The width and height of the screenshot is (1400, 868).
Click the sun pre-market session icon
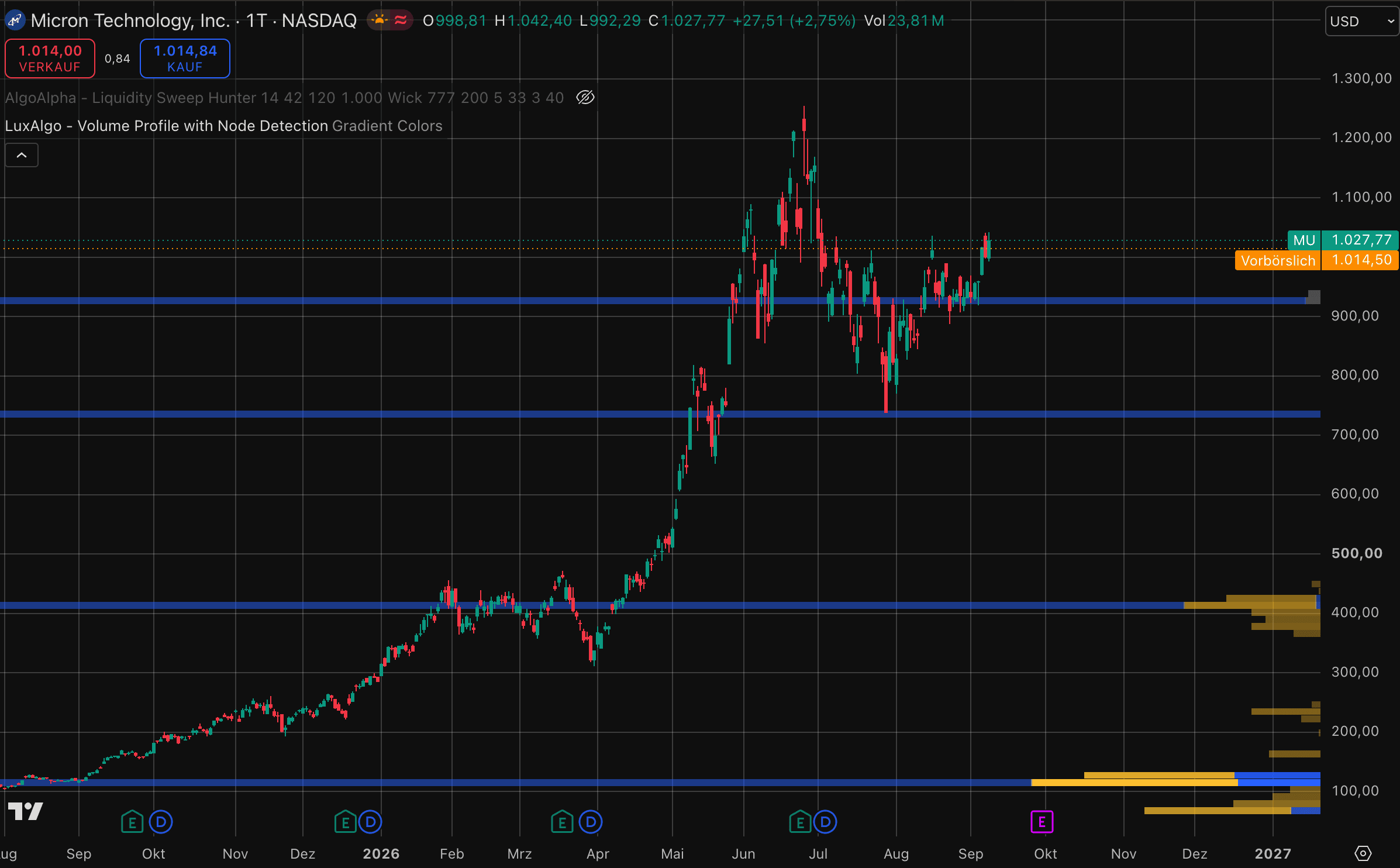pos(380,20)
